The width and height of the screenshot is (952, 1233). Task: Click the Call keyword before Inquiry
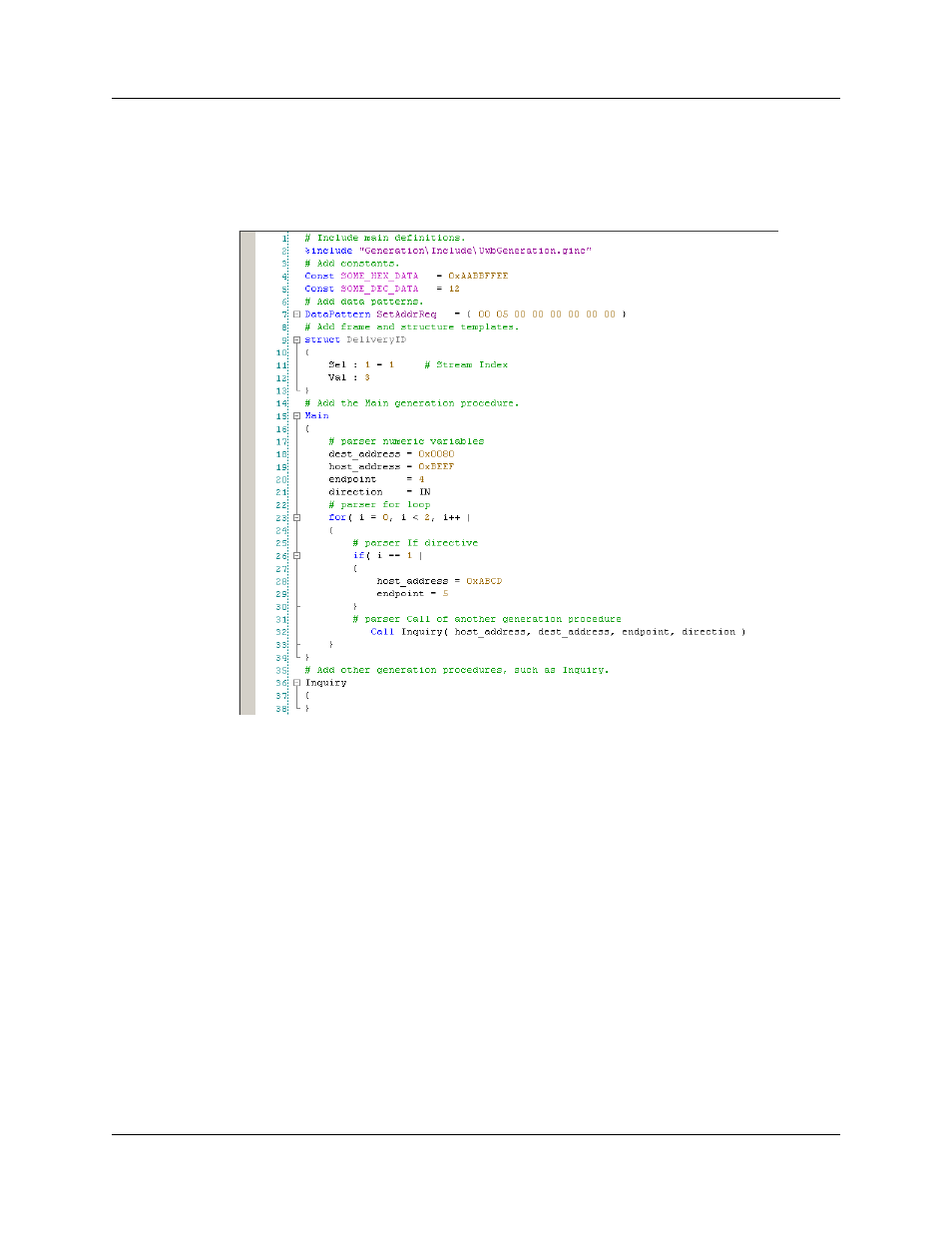pos(382,632)
